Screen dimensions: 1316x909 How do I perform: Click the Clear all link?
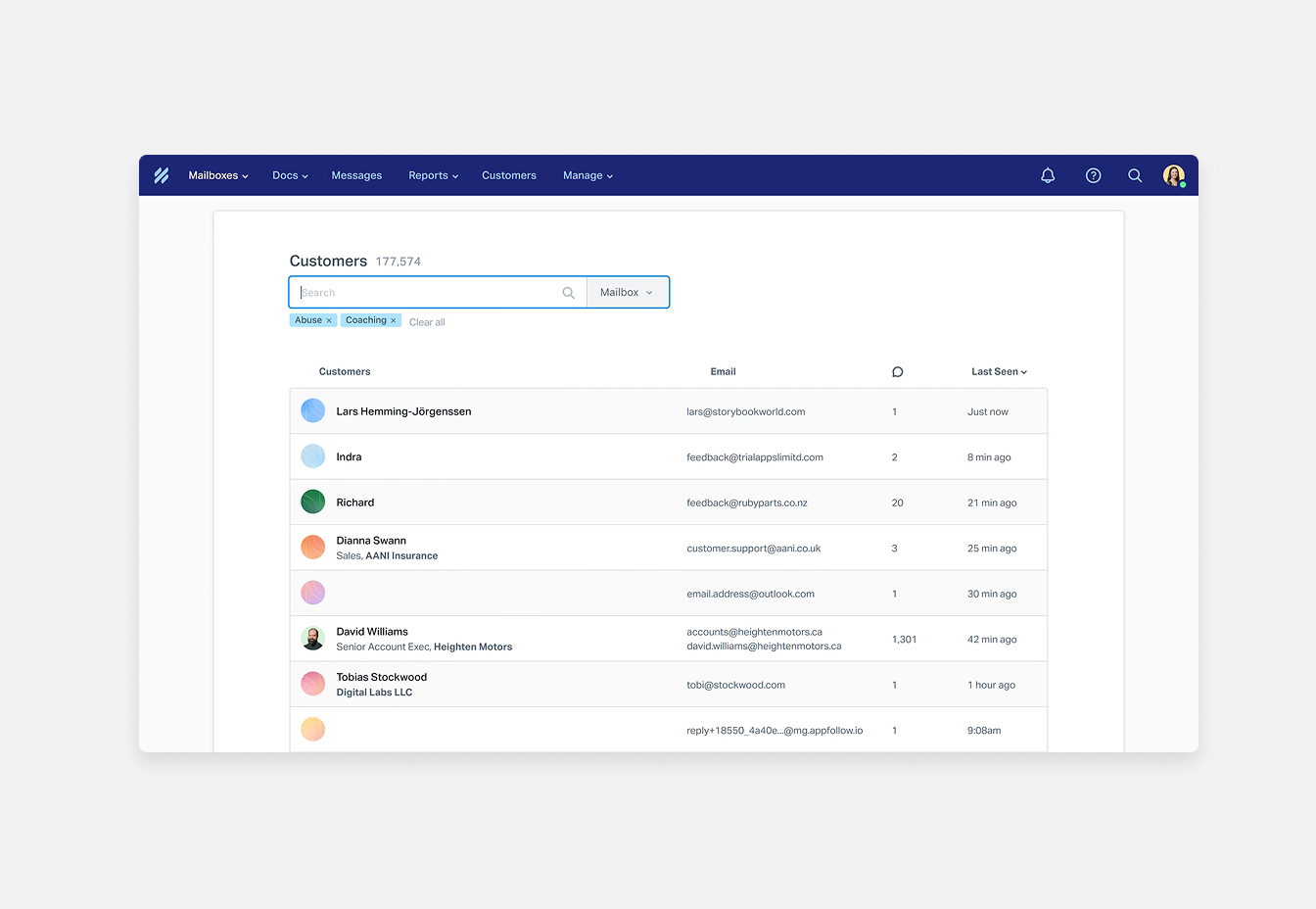pyautogui.click(x=427, y=322)
